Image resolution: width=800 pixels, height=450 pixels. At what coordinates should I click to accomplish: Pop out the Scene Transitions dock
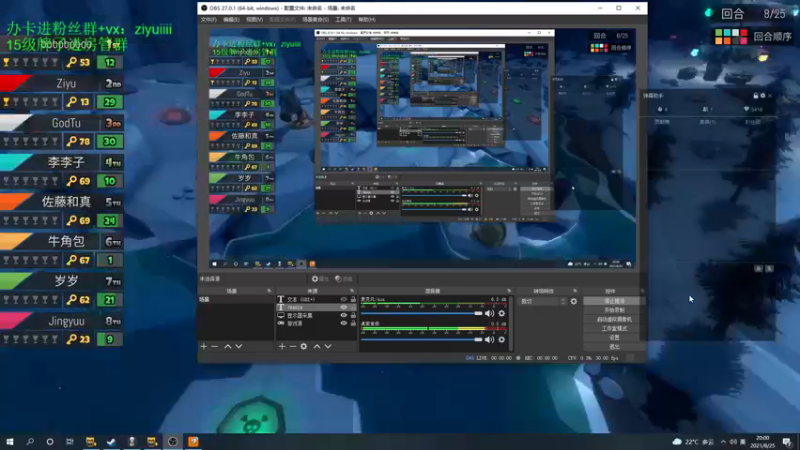575,291
